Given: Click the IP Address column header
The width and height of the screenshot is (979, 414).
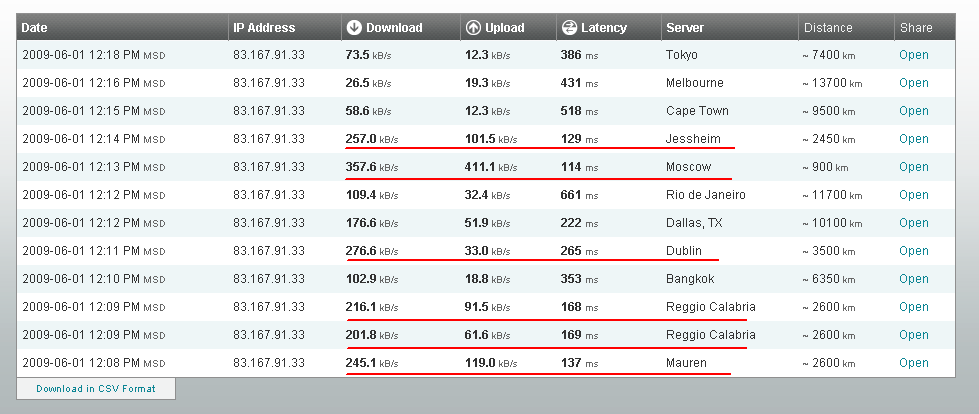Looking at the screenshot, I should pyautogui.click(x=264, y=28).
